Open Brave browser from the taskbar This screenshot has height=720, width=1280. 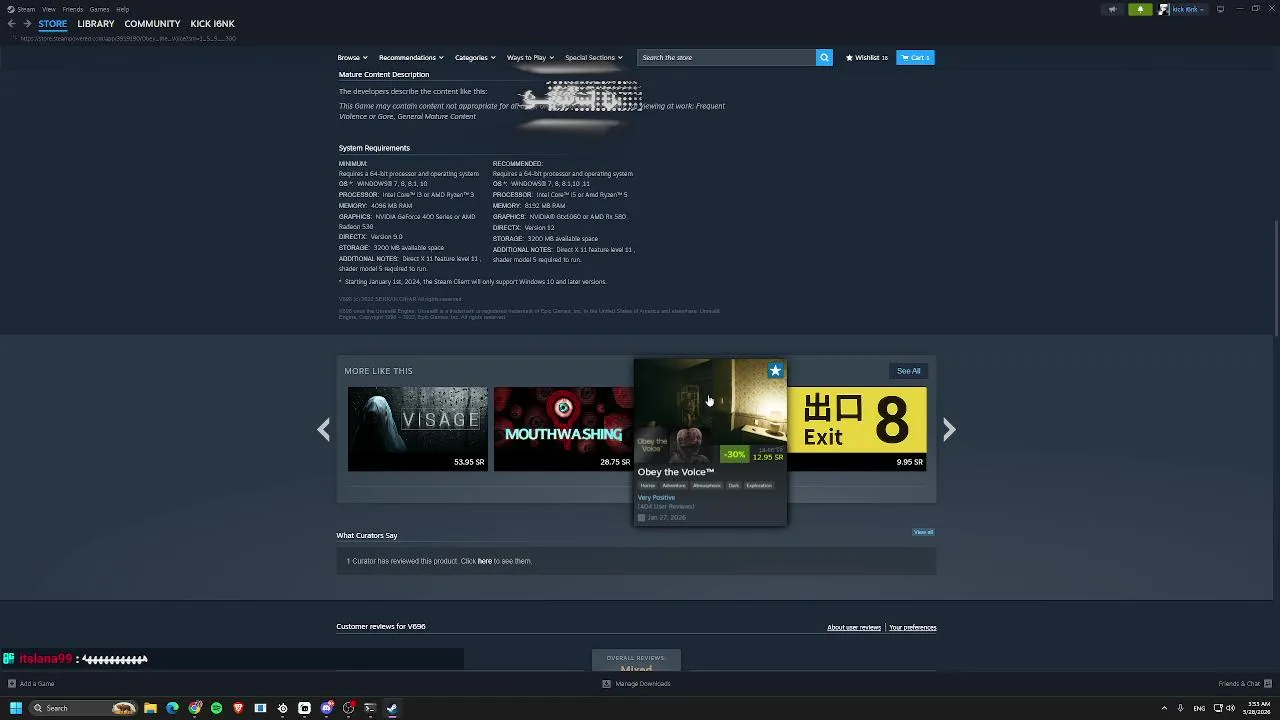(238, 708)
